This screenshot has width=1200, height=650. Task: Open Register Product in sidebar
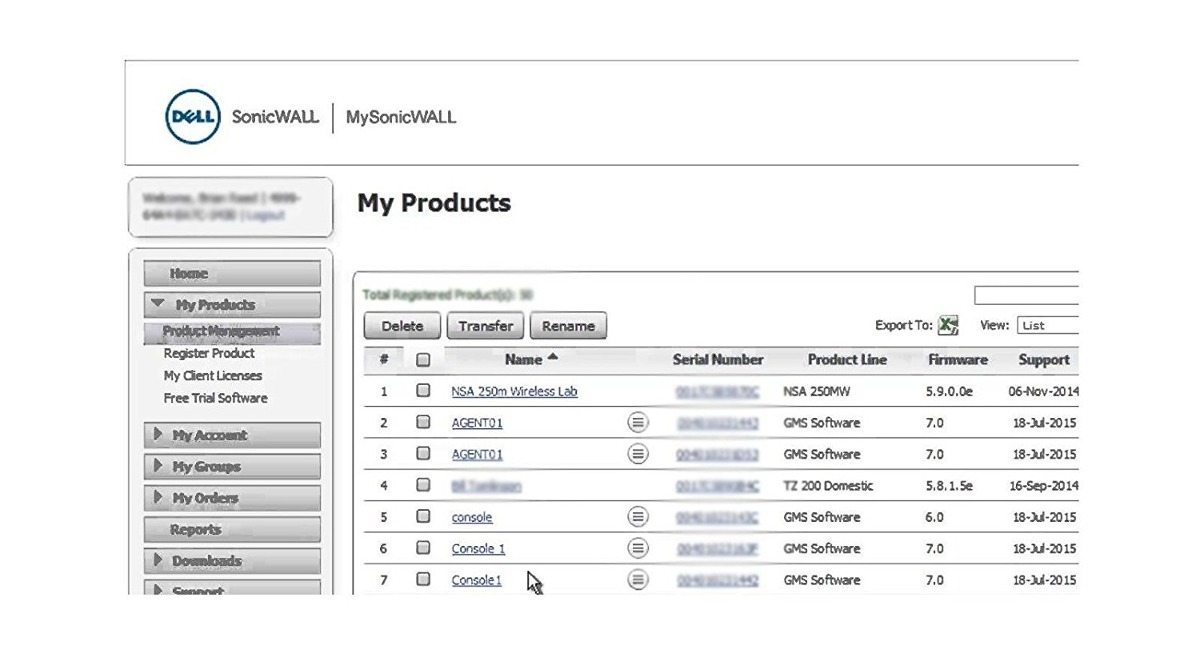(209, 354)
